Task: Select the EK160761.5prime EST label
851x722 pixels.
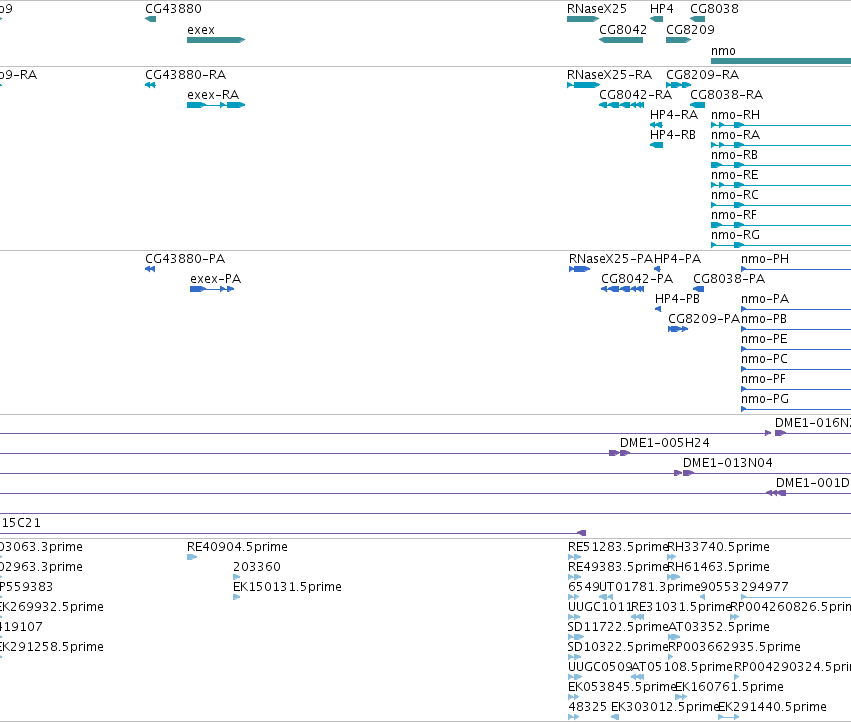Action: click(729, 688)
